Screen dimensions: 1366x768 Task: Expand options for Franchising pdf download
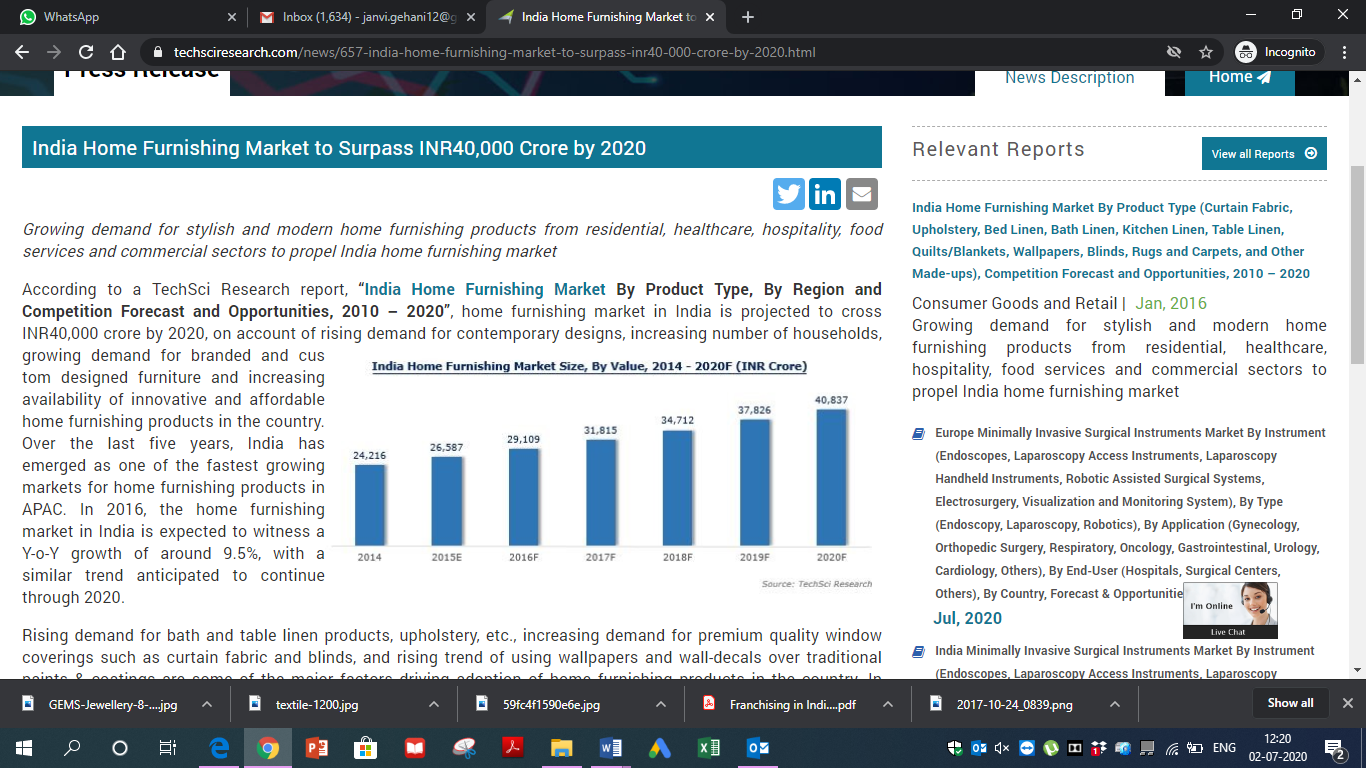click(887, 704)
